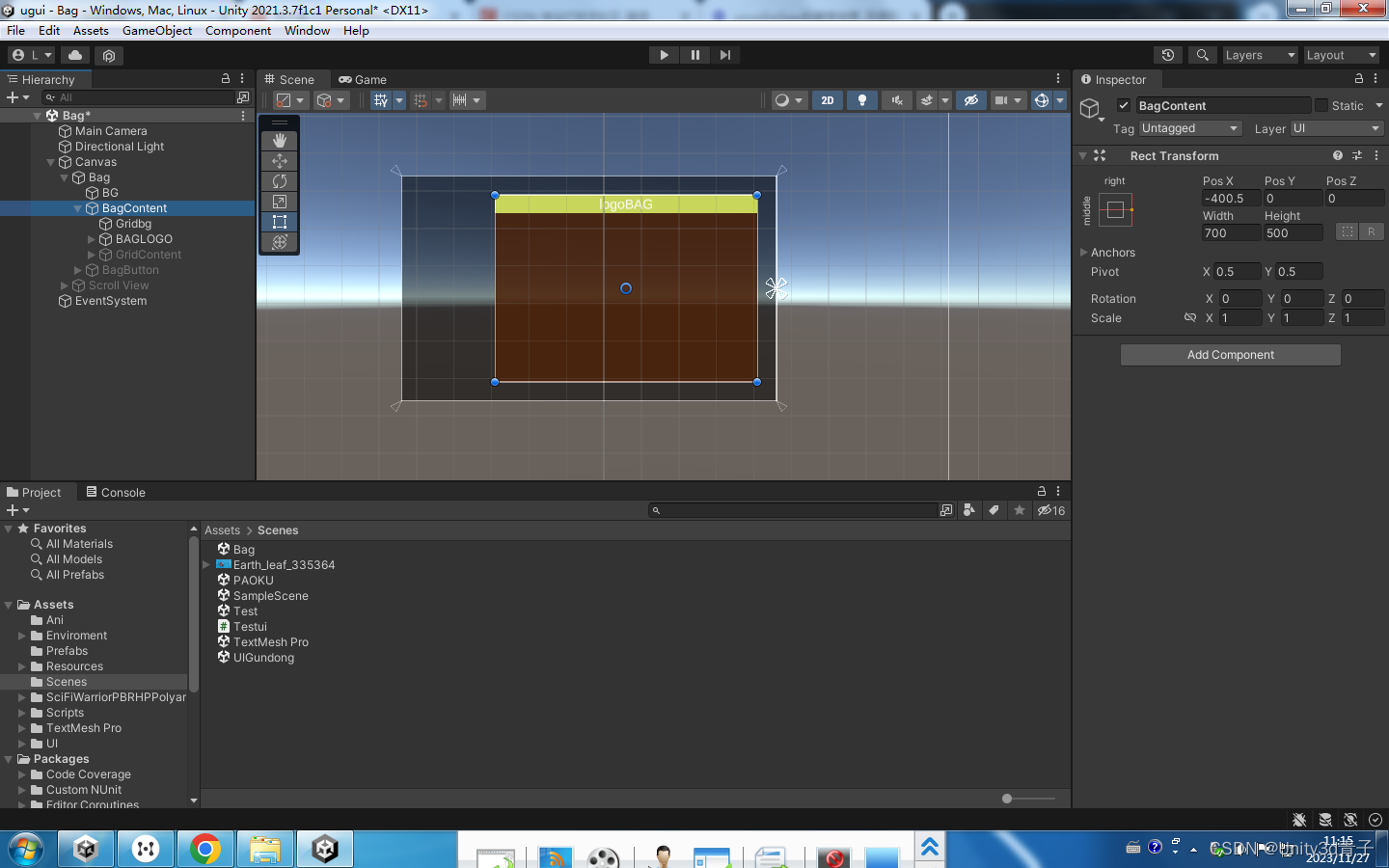
Task: Toggle the 2D scene view mode
Action: [828, 100]
